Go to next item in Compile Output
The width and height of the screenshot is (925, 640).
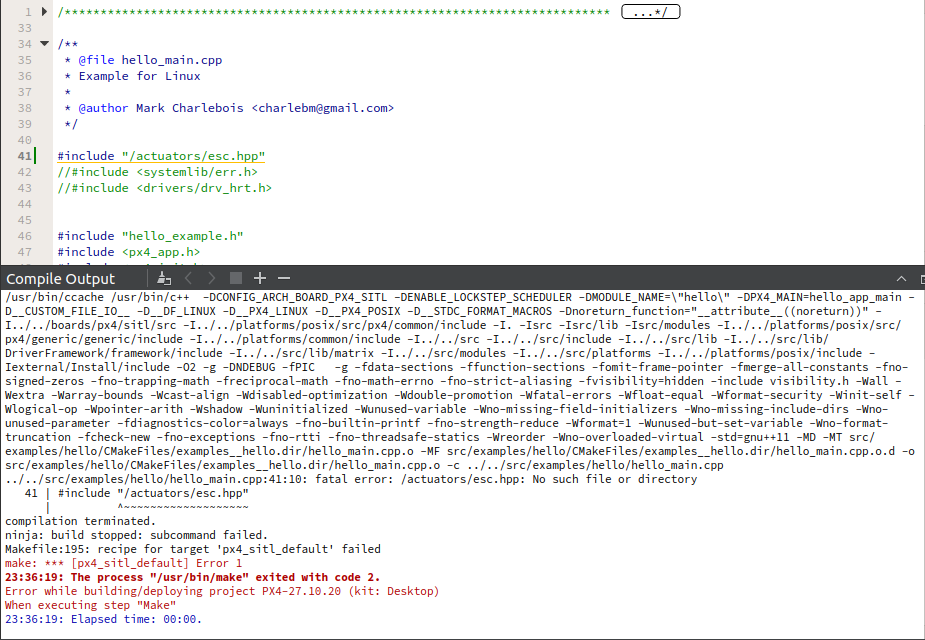click(212, 278)
